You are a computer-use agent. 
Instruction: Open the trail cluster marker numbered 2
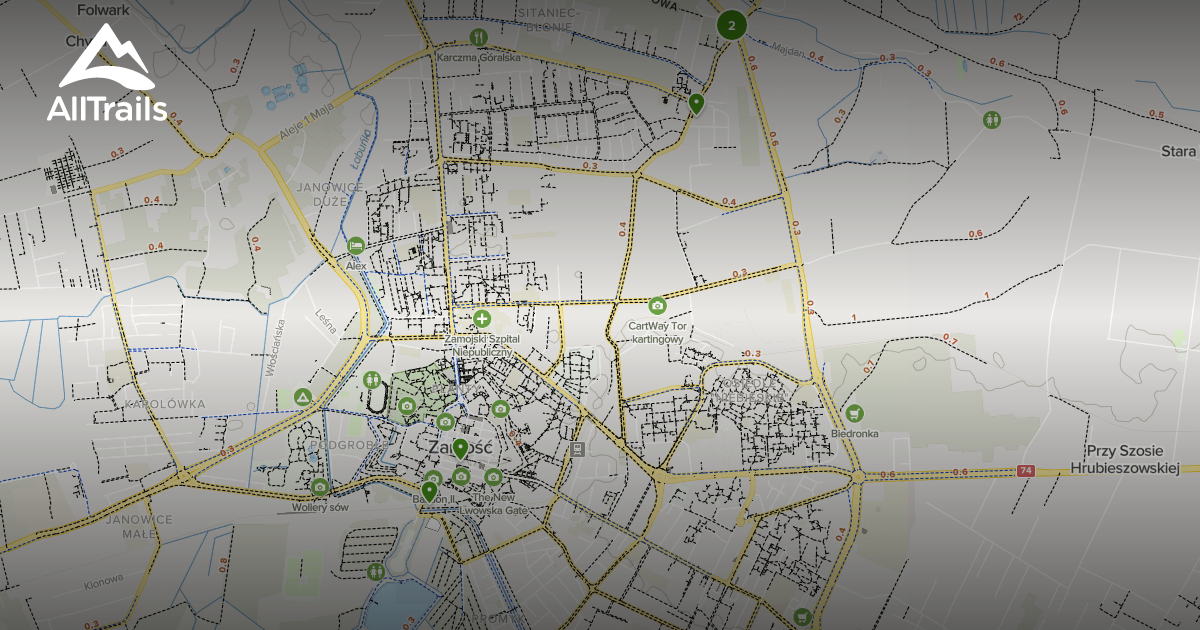[732, 26]
